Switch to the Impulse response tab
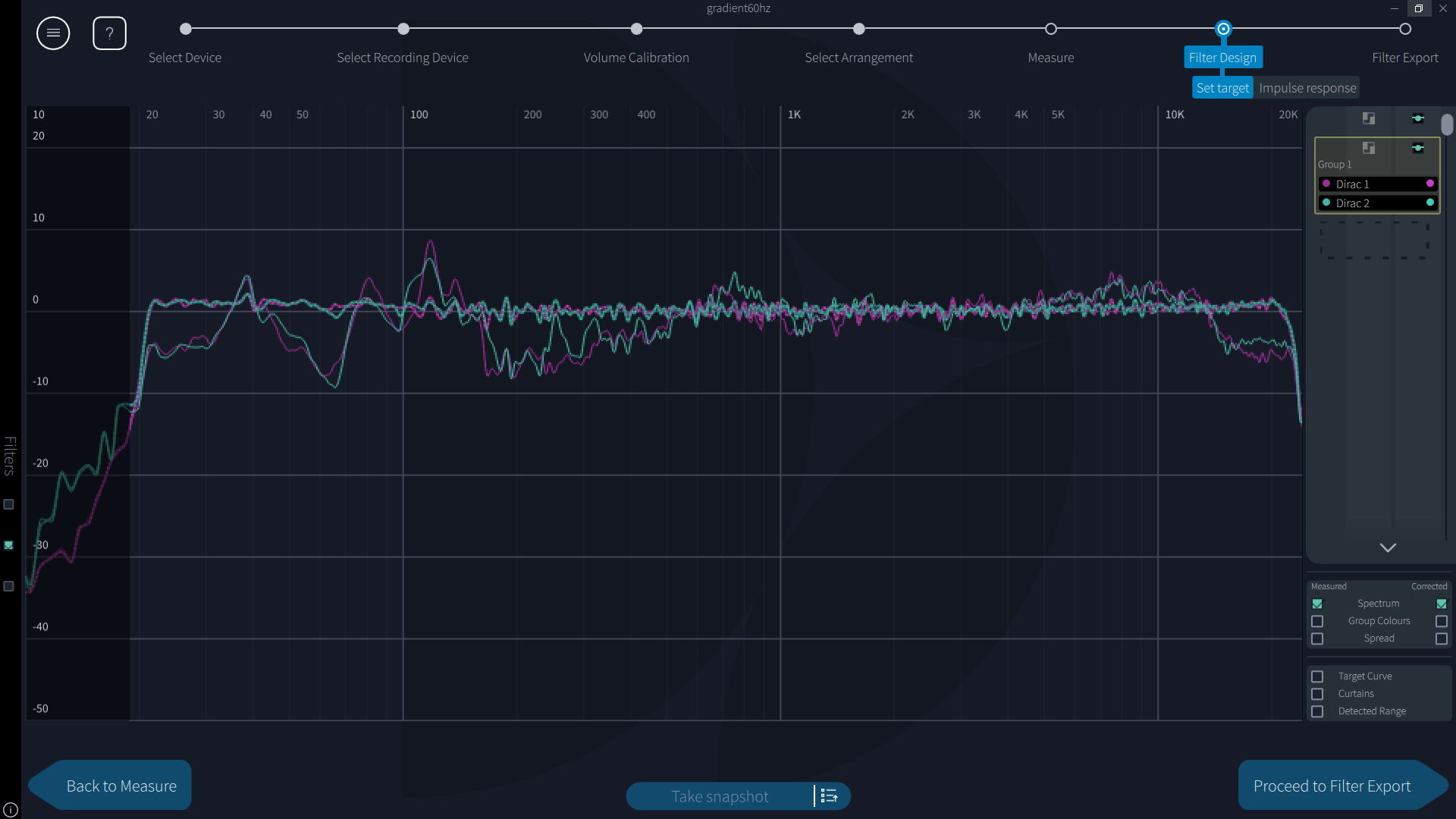This screenshot has width=1456, height=819. coord(1307,88)
